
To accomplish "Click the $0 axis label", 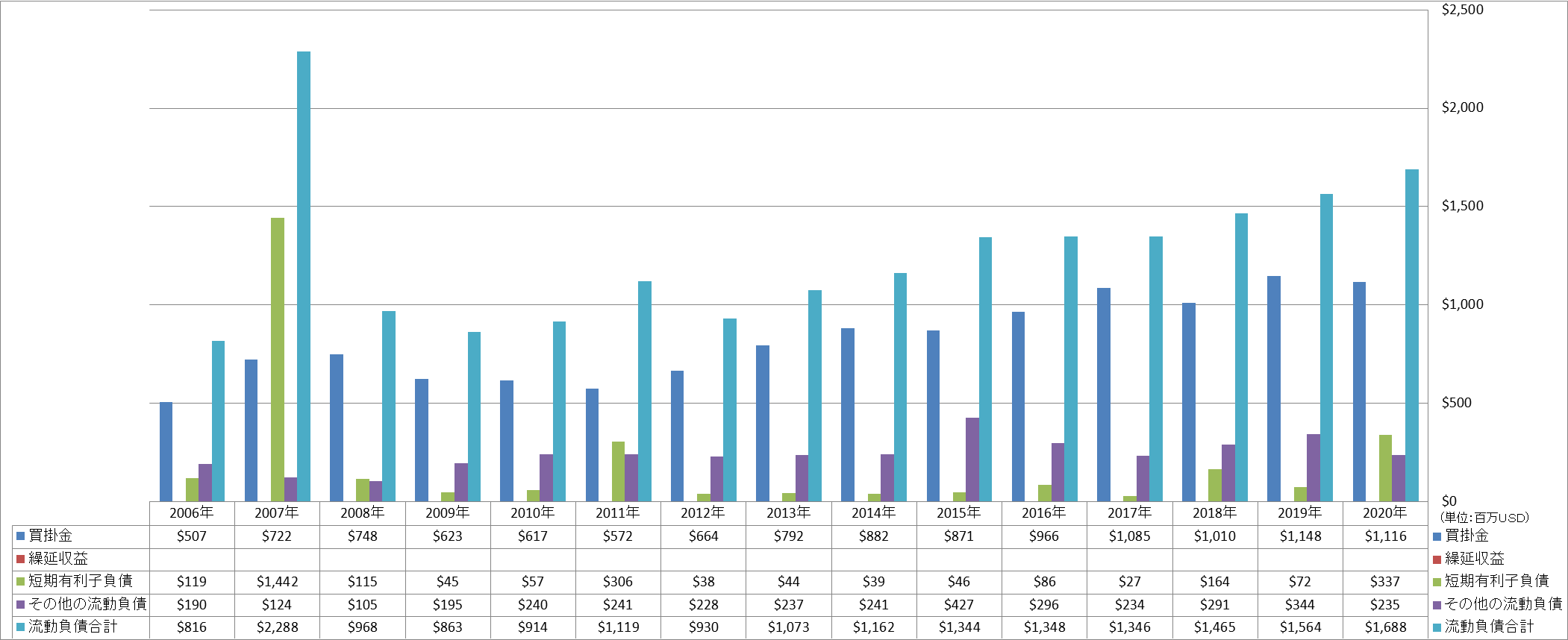I will (x=1449, y=501).
